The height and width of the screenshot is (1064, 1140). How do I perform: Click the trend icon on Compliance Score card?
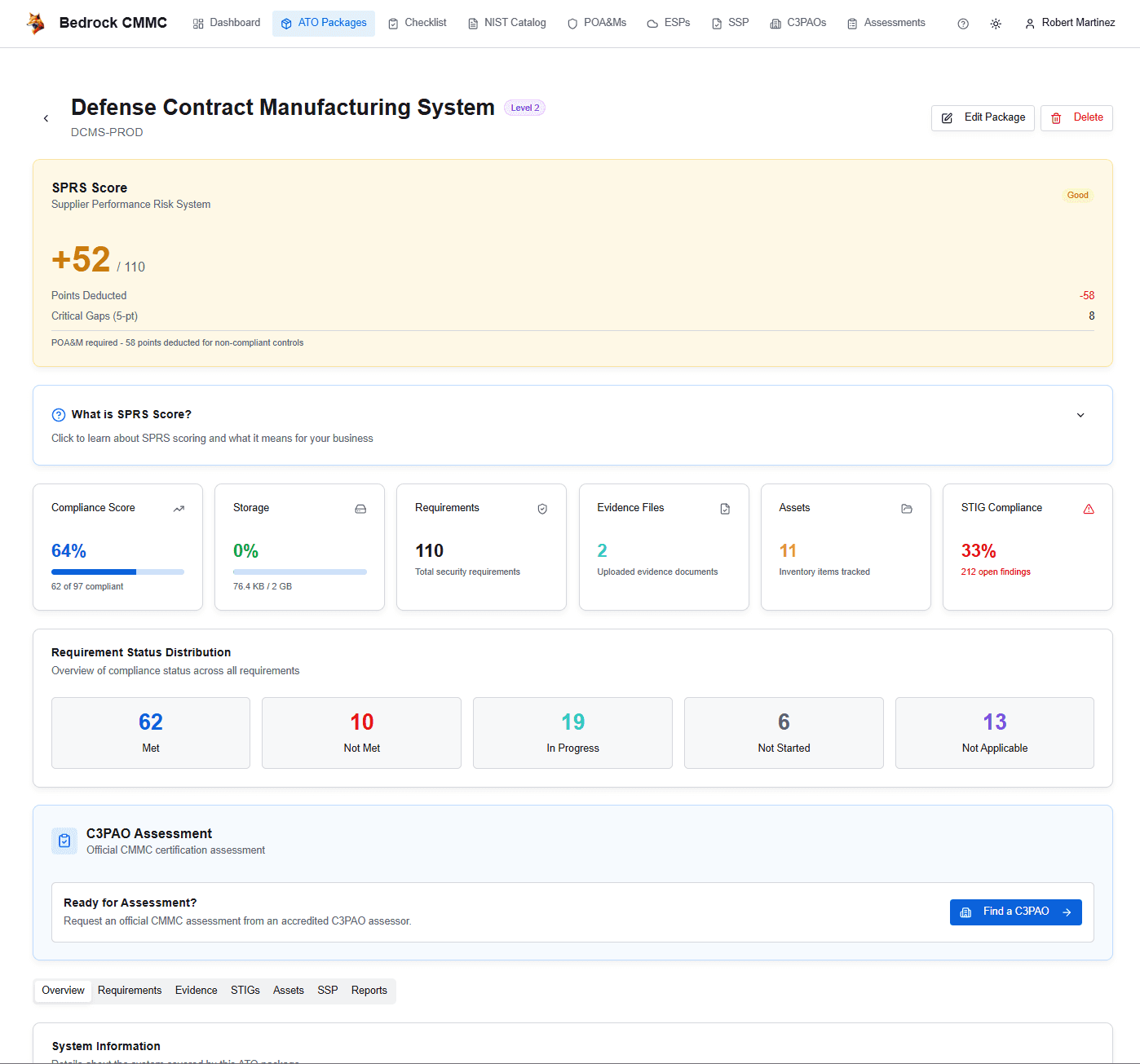coord(179,508)
